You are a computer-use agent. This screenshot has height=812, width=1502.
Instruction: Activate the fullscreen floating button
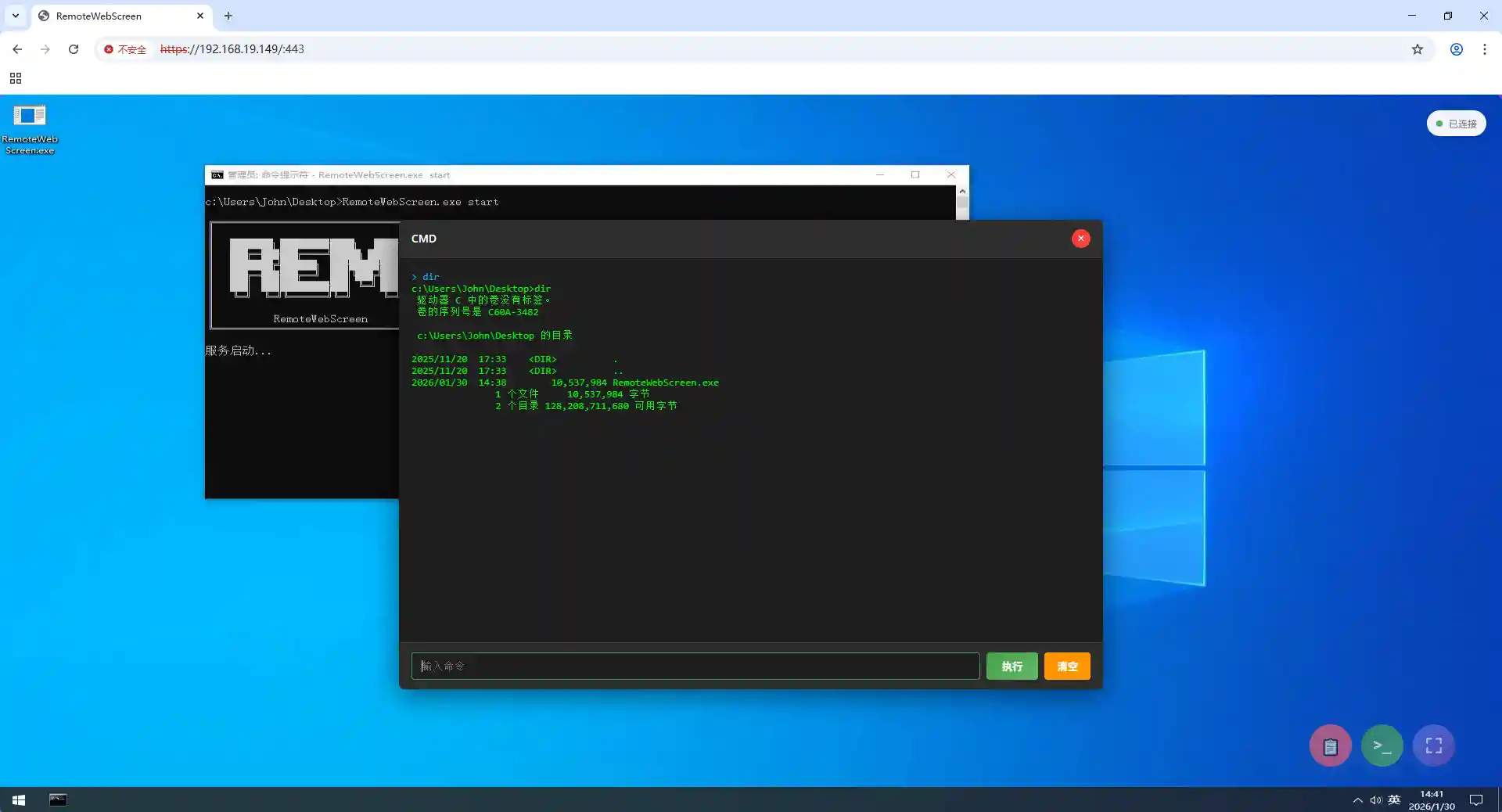pos(1434,746)
